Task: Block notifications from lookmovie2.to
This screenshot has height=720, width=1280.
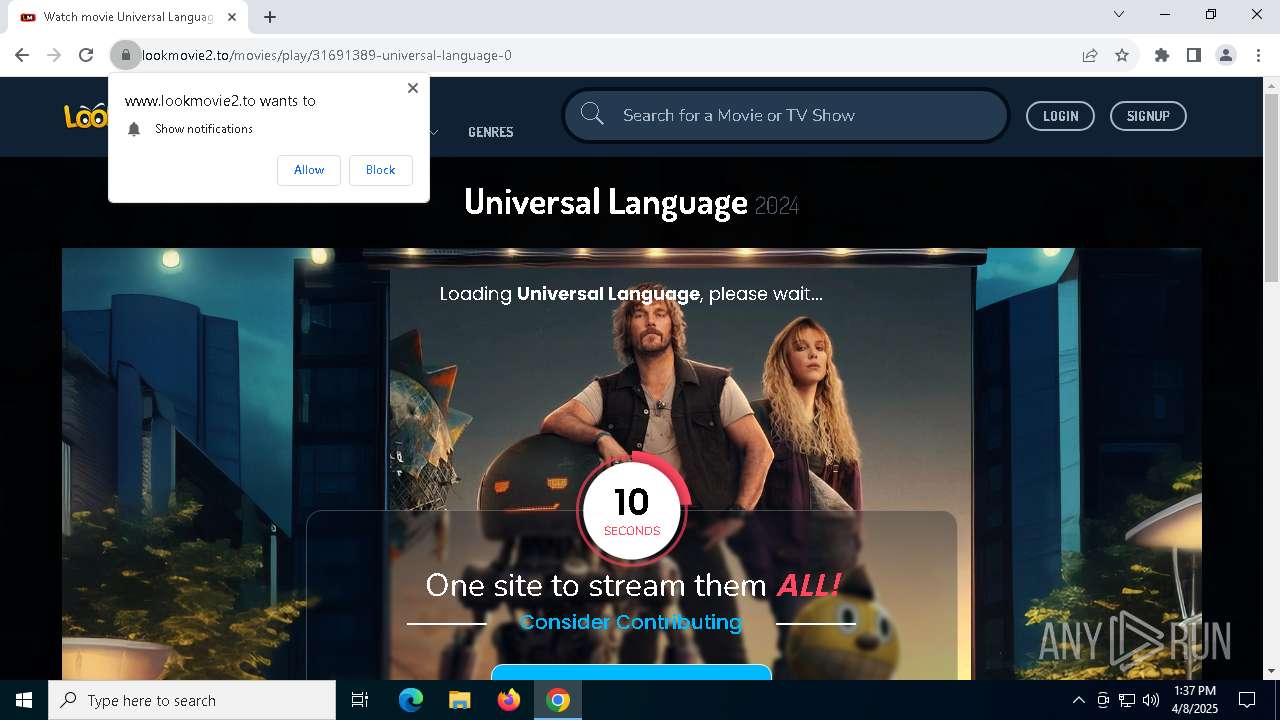Action: point(380,170)
